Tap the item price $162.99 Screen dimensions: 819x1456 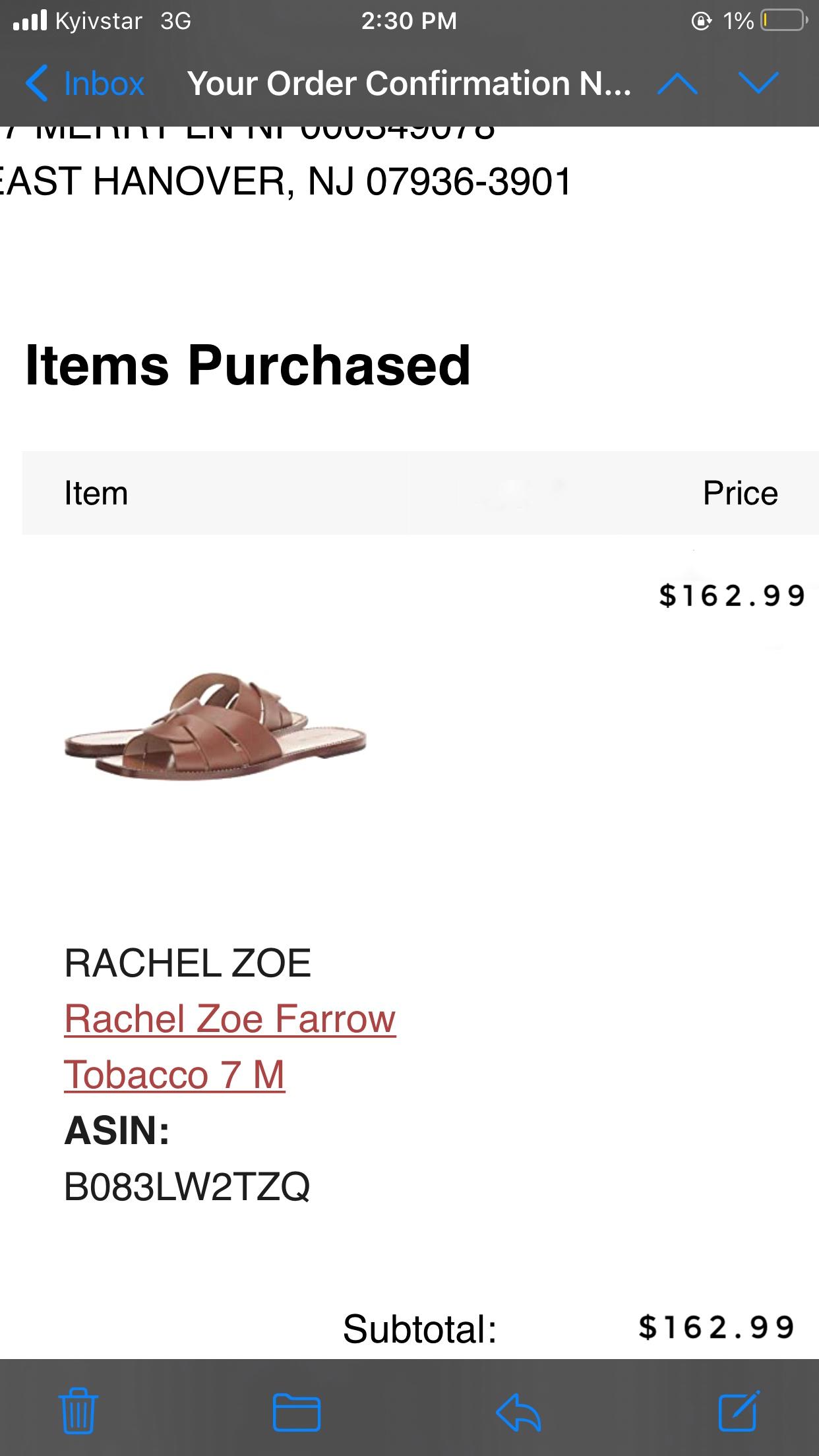tap(731, 595)
